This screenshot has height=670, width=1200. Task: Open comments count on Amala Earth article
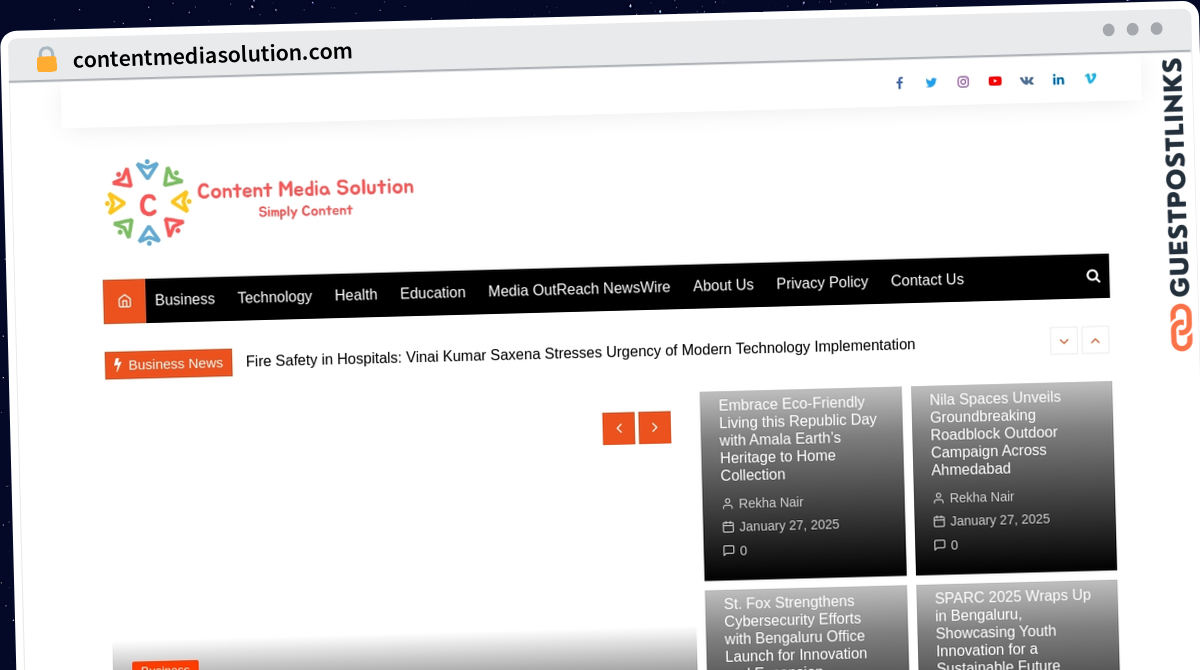tap(735, 551)
